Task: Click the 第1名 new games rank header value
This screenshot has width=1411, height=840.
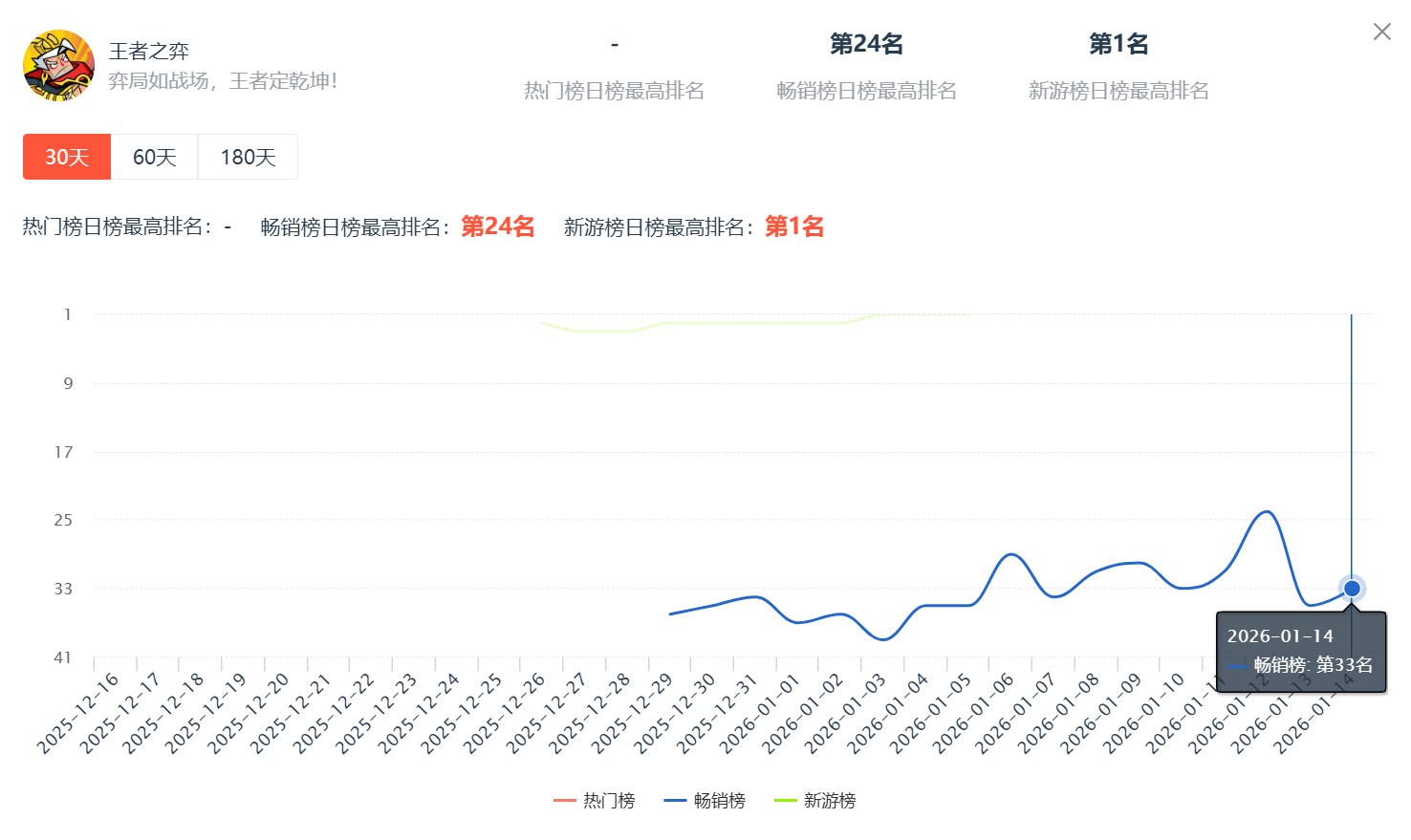Action: point(1118,44)
